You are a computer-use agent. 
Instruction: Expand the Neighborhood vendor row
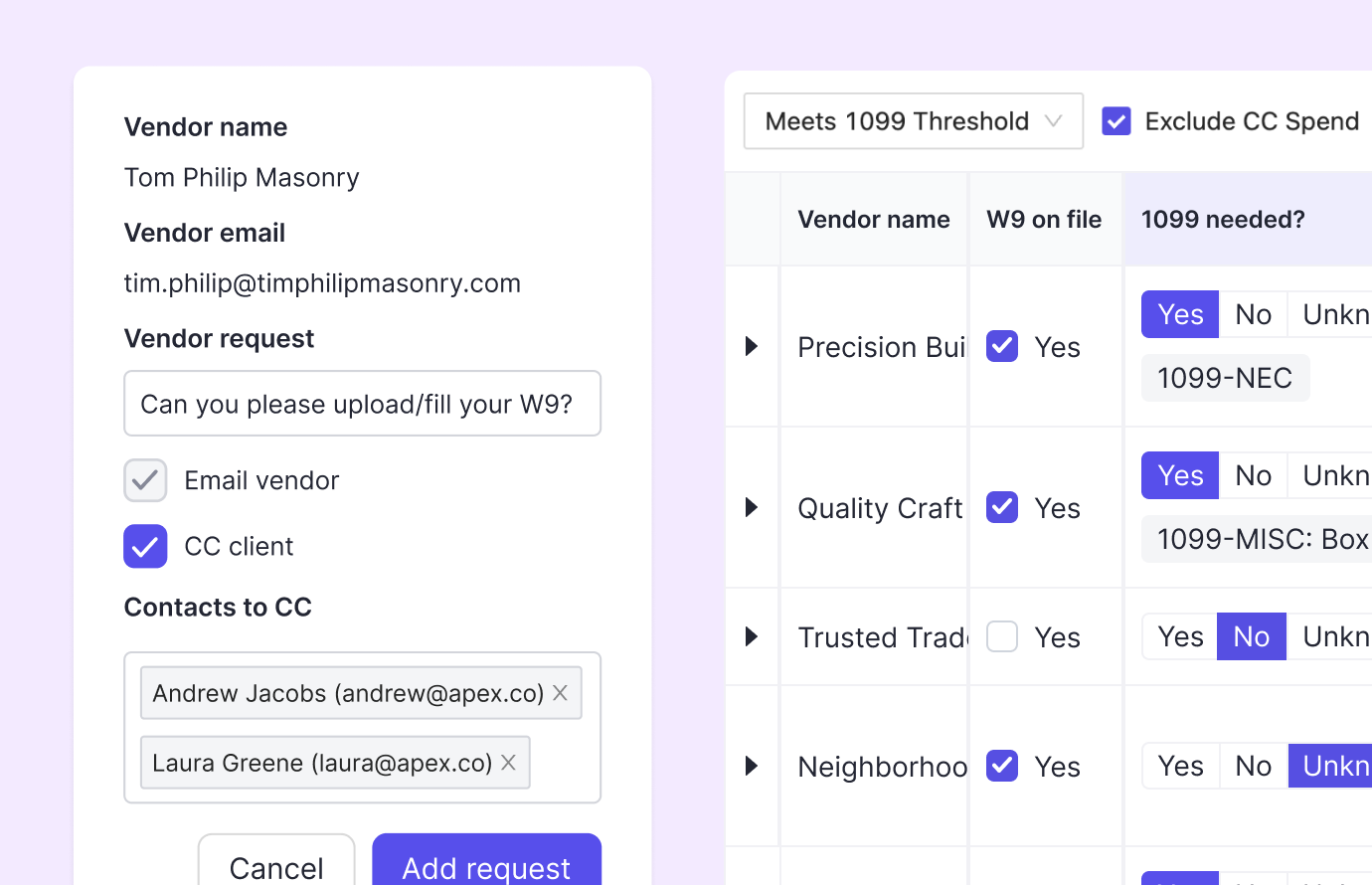point(752,766)
